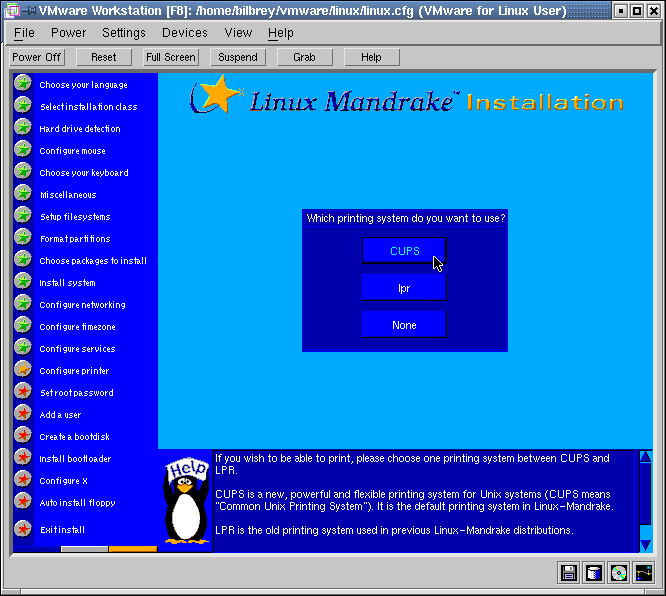This screenshot has height=596, width=666.
Task: Click the hard disk status icon
Action: (594, 573)
